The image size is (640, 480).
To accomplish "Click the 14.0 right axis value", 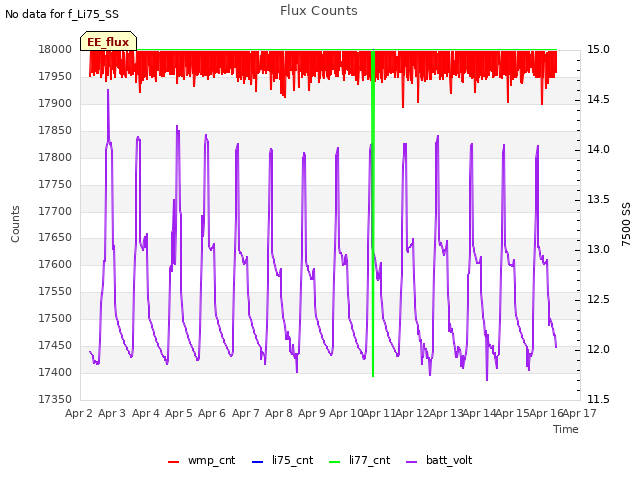I will [598, 149].
